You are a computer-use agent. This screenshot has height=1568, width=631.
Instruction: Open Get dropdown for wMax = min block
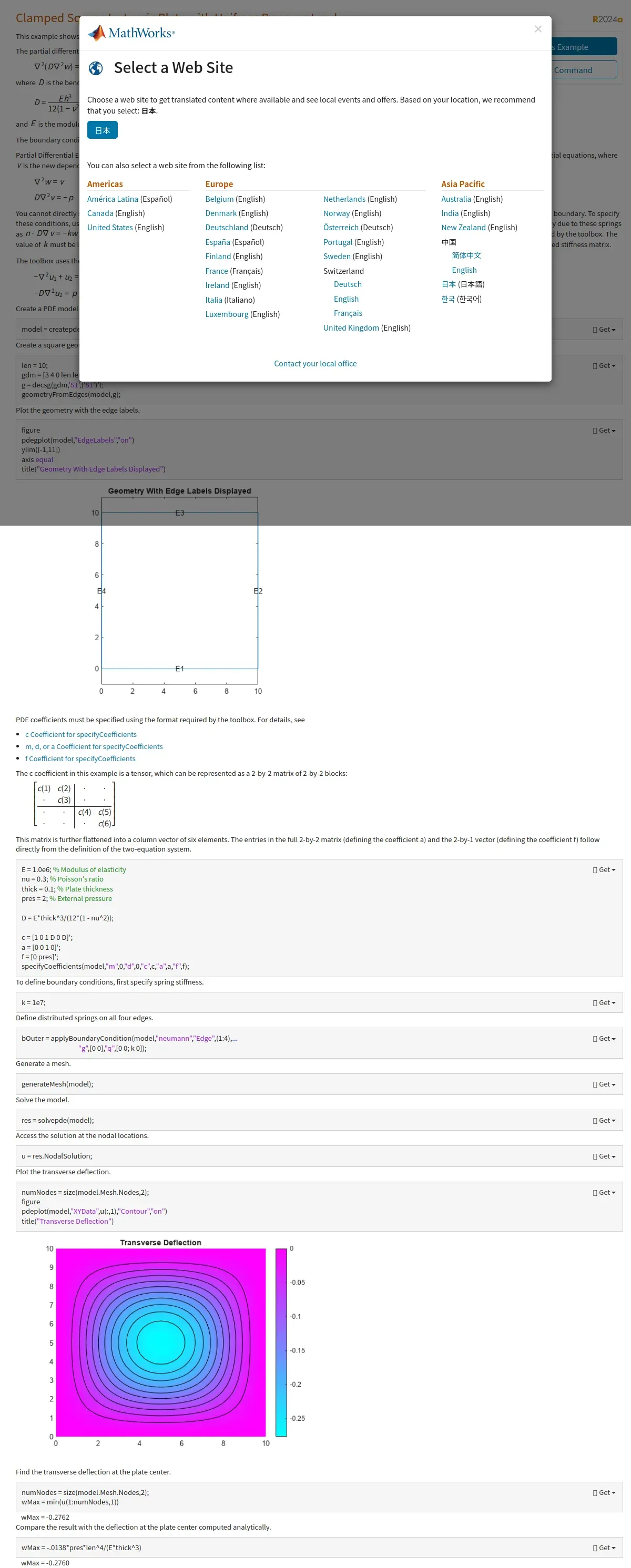pos(604,1492)
